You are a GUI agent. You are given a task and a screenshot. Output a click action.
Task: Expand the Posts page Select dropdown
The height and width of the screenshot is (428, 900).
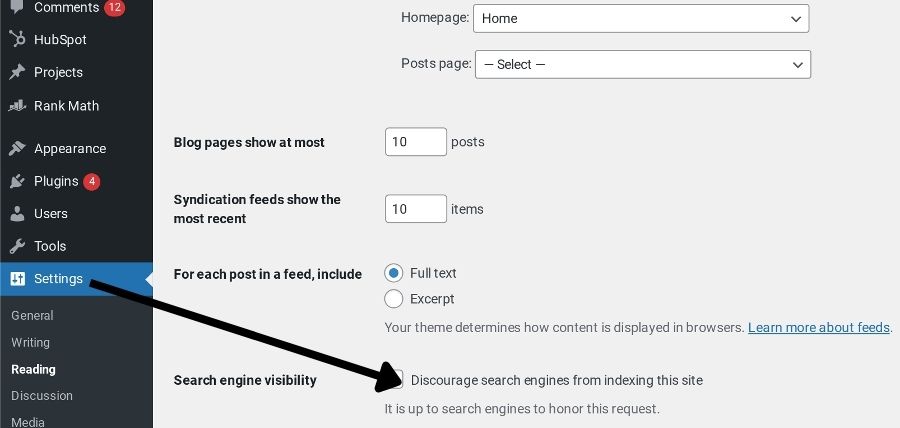(643, 64)
